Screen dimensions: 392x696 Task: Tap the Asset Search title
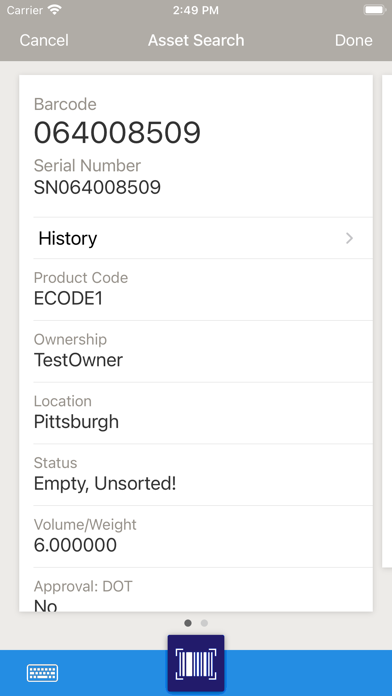196,40
